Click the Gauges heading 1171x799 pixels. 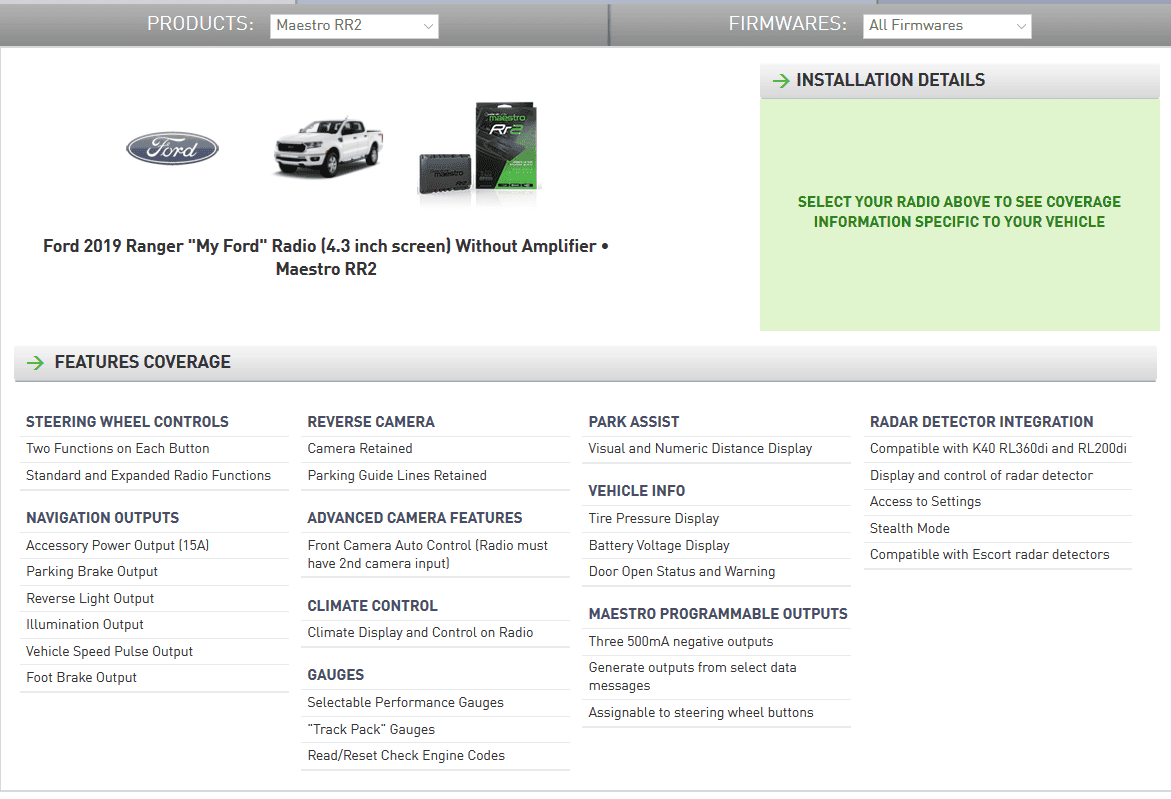click(x=335, y=675)
